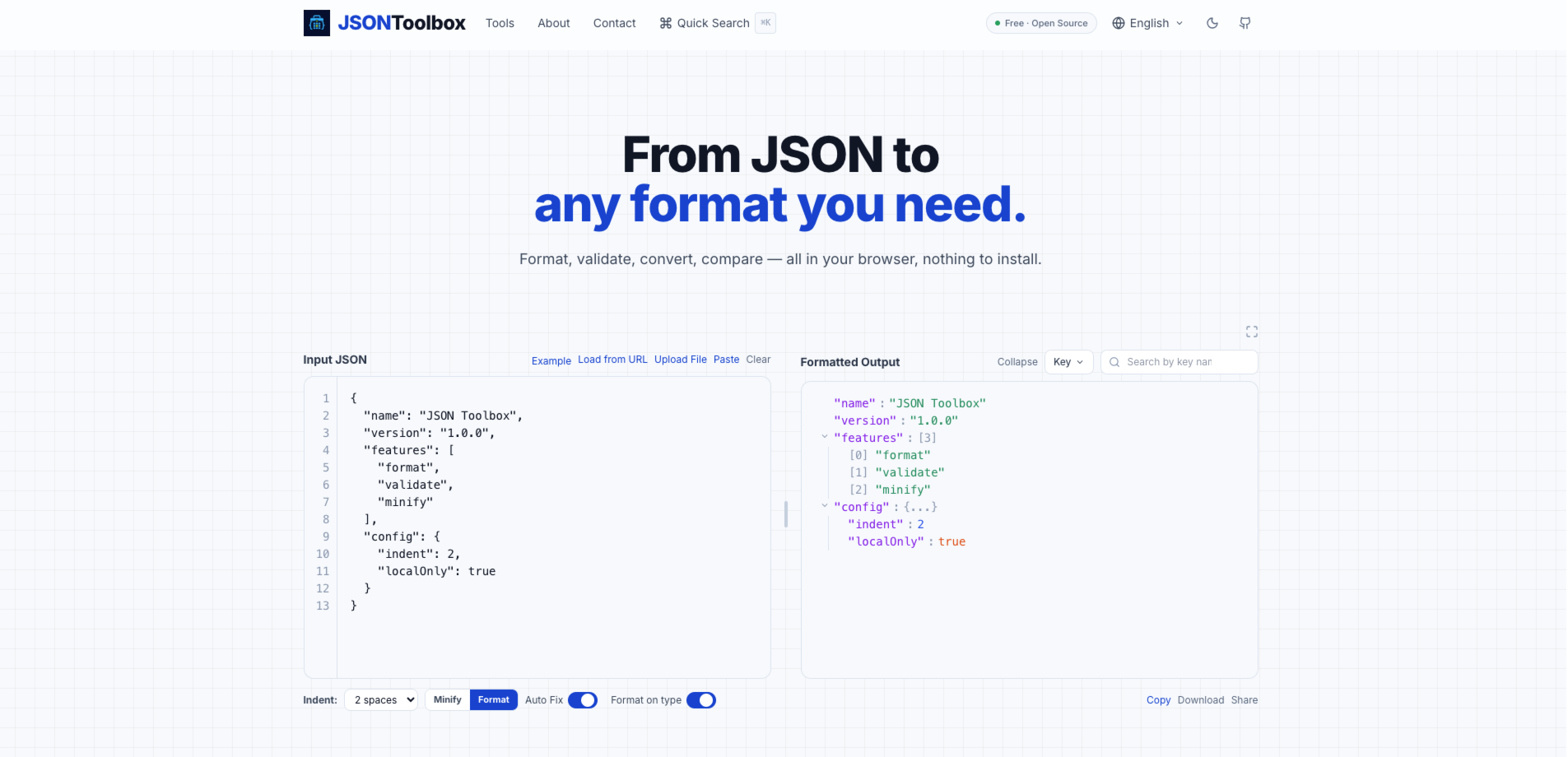Image resolution: width=1568 pixels, height=757 pixels.
Task: Click the "indent" key in output tree
Action: coord(875,524)
